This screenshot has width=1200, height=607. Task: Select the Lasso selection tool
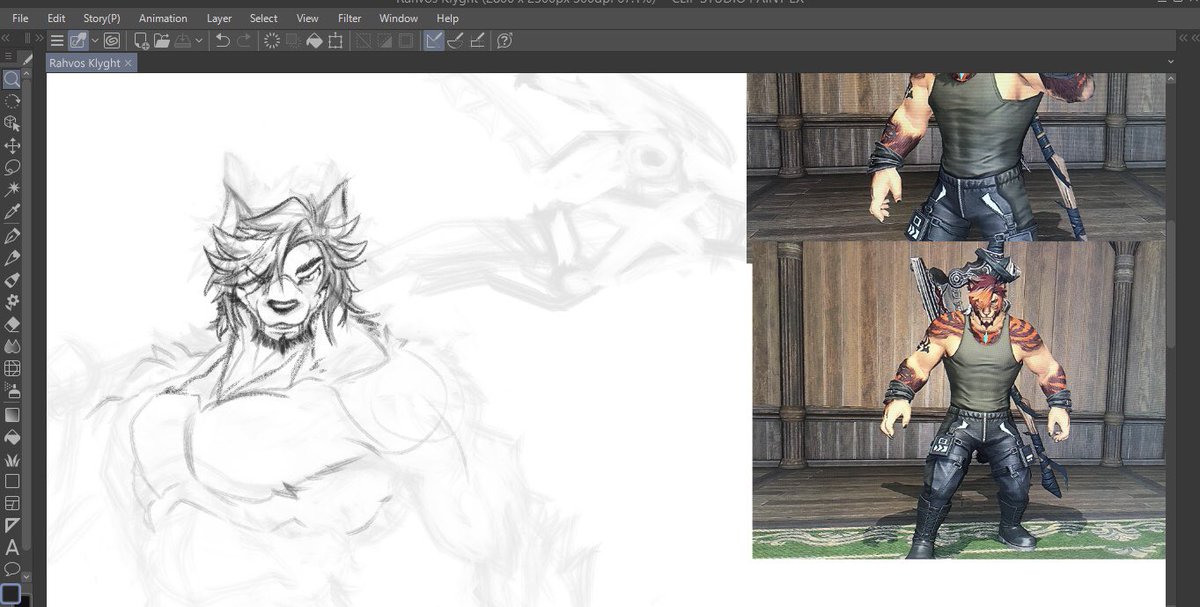point(12,167)
